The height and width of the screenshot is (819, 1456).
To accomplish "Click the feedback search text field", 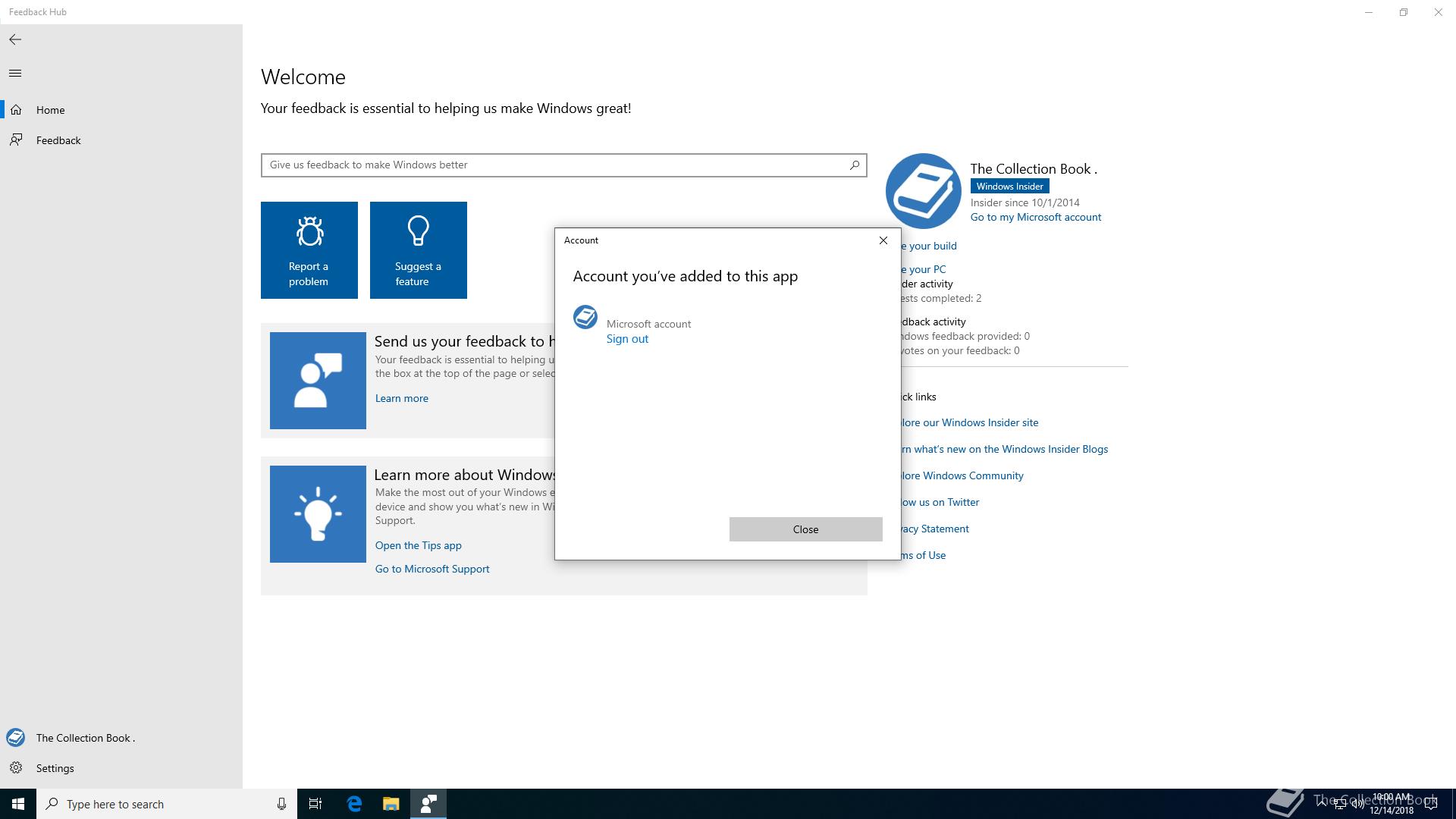I will point(554,165).
